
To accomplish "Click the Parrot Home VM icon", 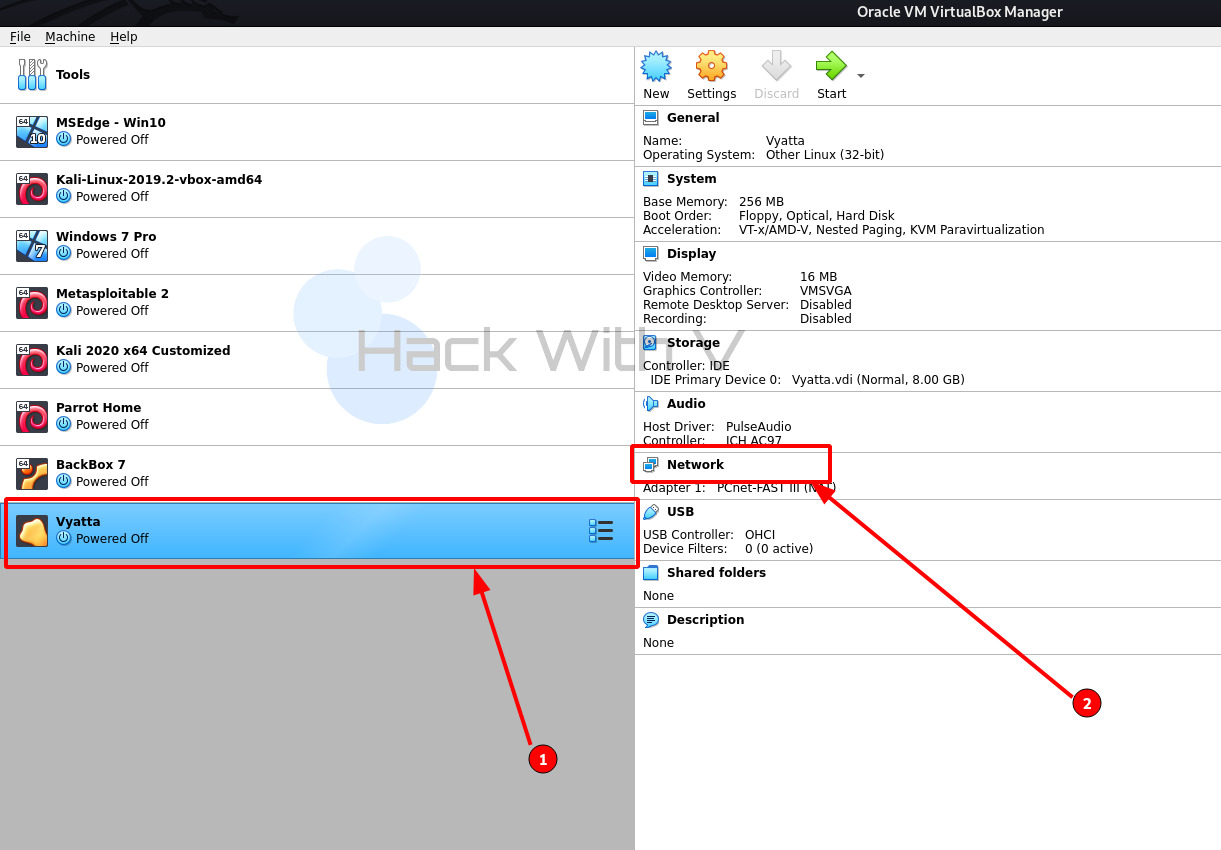I will click(32, 417).
